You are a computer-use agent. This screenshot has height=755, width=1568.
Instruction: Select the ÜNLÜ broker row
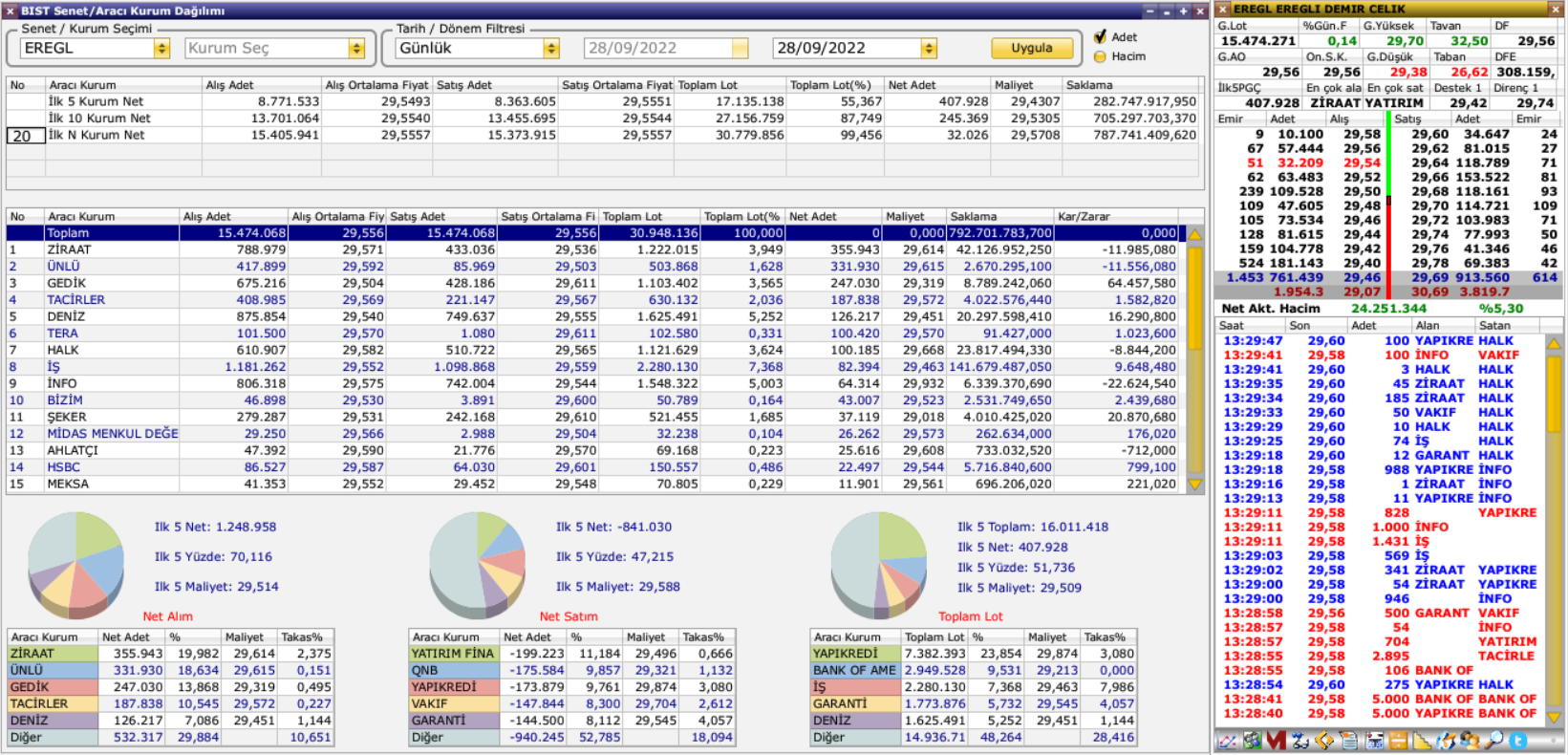point(593,267)
